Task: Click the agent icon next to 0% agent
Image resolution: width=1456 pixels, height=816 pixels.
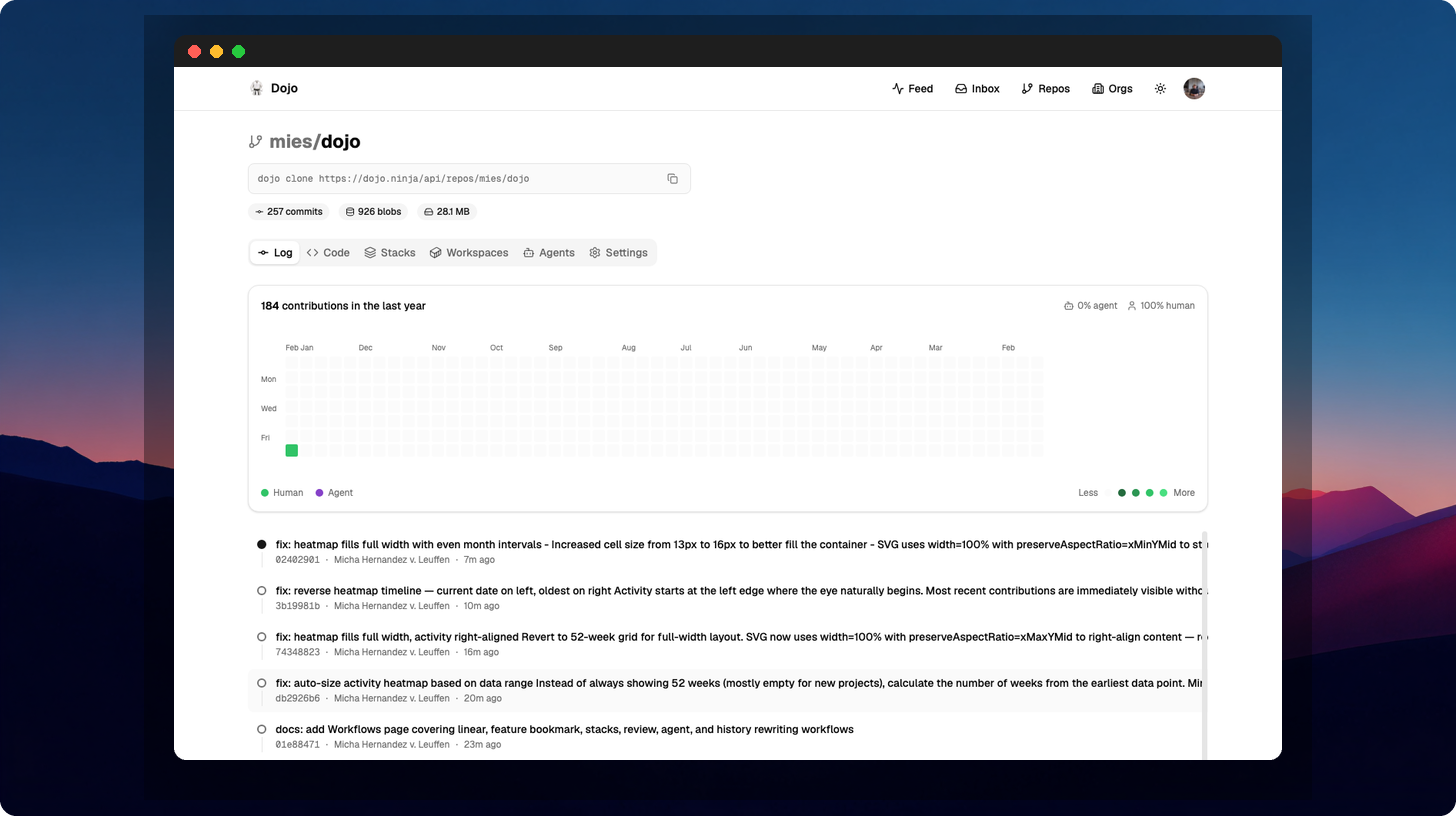Action: 1068,306
